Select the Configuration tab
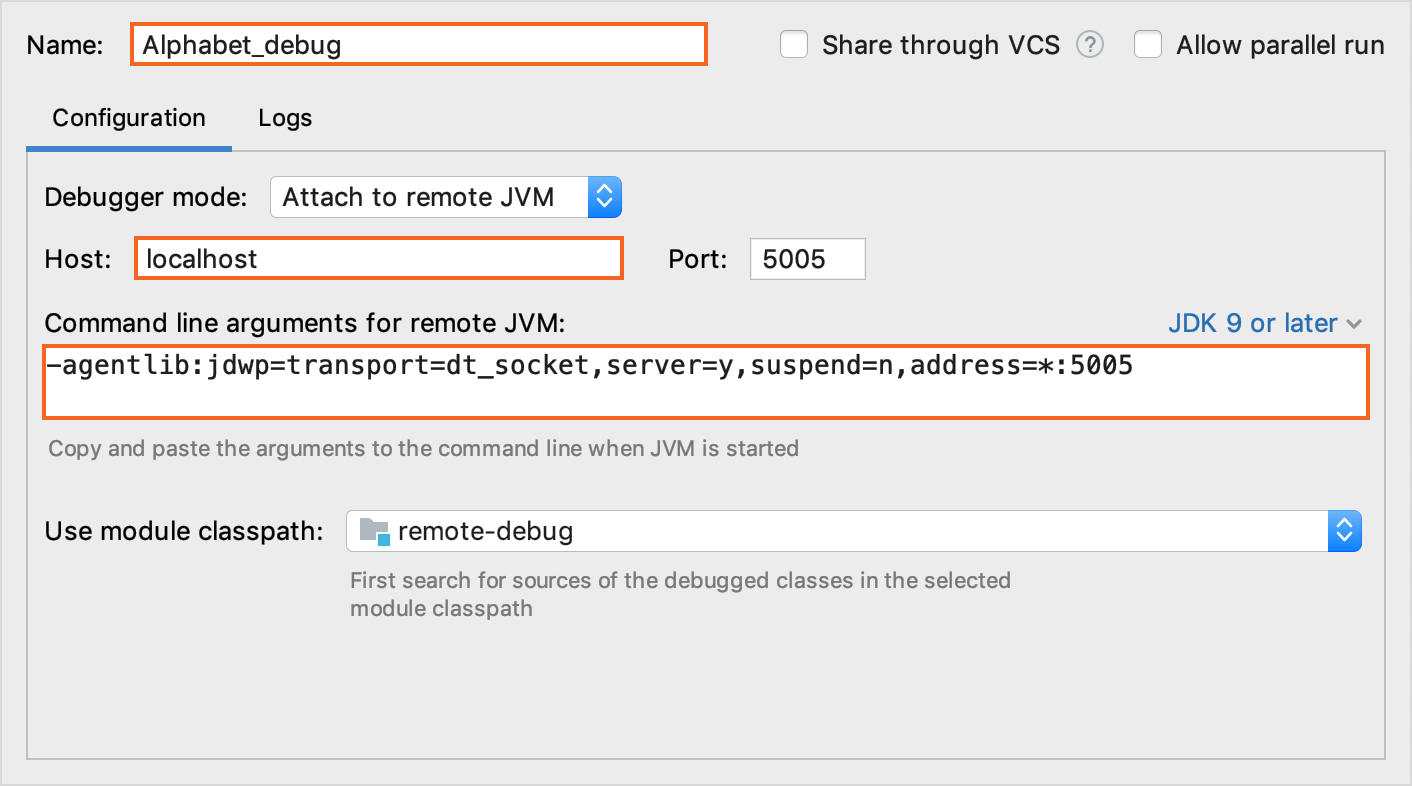This screenshot has height=786, width=1412. (127, 117)
